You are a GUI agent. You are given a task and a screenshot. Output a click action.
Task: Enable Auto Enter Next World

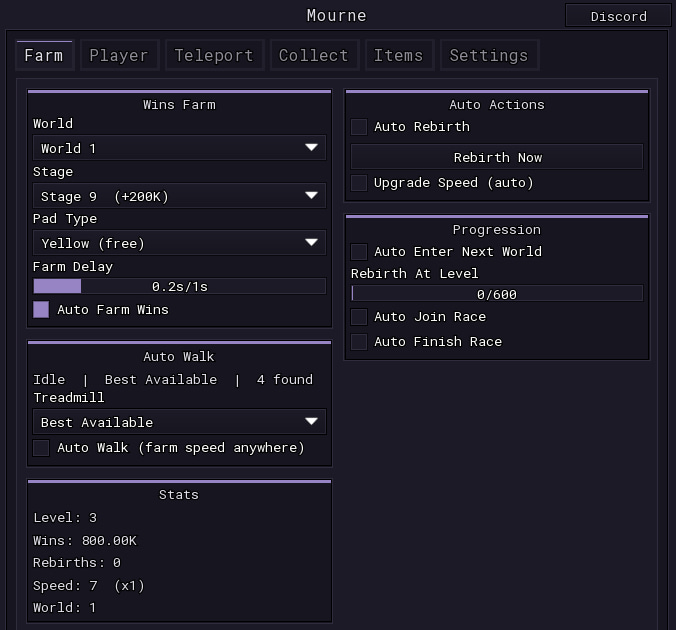pyautogui.click(x=359, y=252)
